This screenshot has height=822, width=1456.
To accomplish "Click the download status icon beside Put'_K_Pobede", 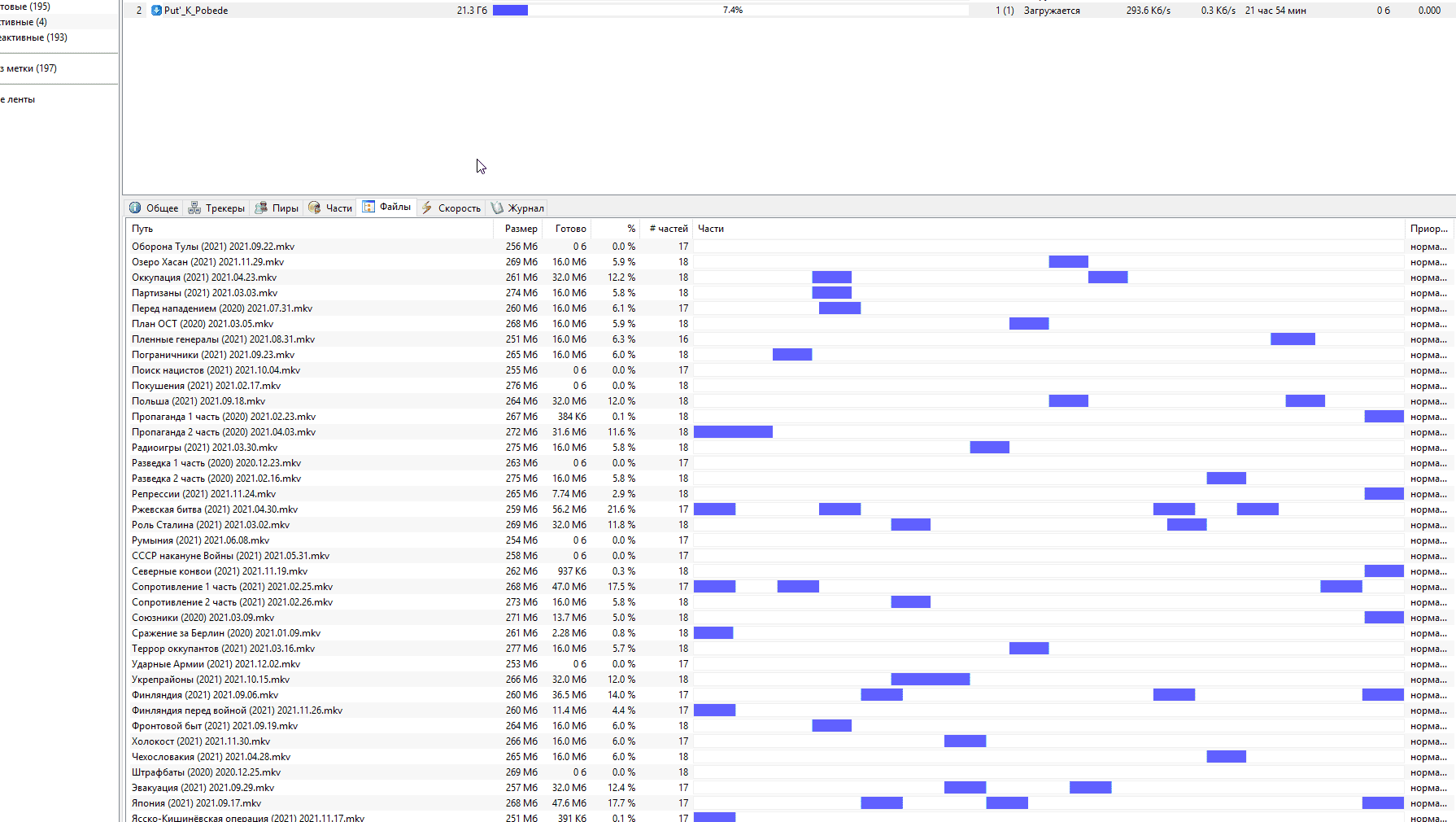I will pos(156,11).
